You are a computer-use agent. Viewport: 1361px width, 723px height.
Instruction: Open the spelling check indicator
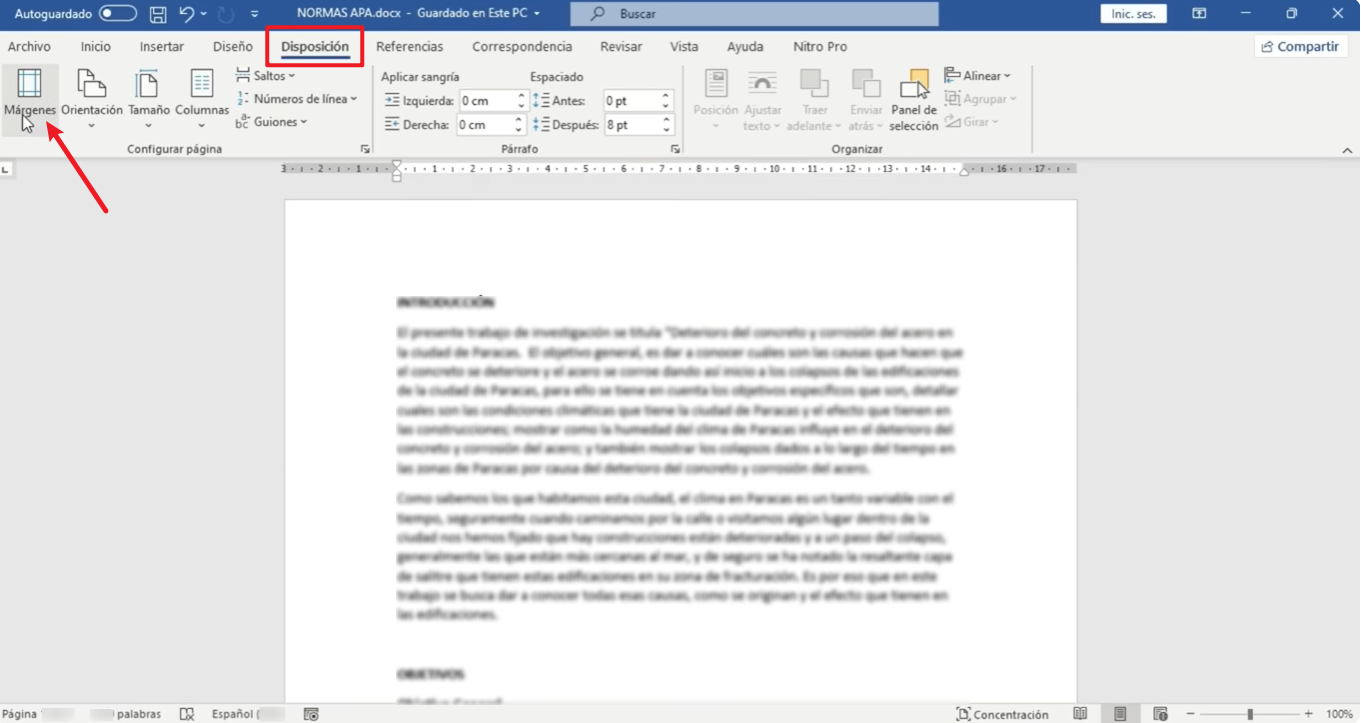187,714
